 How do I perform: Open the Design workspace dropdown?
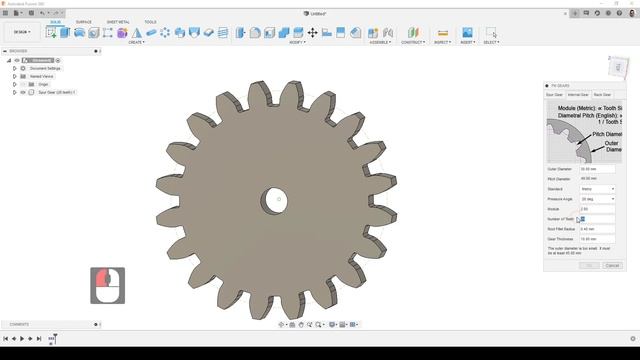[x=22, y=32]
